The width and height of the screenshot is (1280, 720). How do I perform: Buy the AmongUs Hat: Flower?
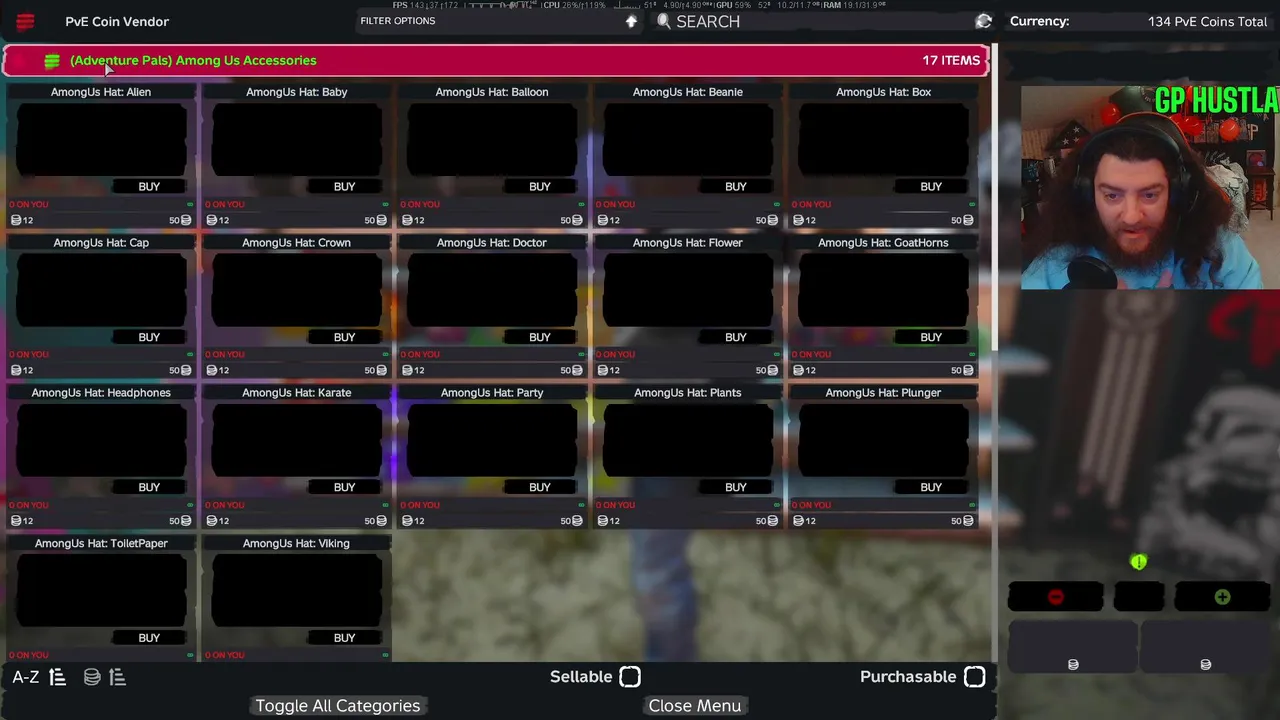click(x=735, y=337)
